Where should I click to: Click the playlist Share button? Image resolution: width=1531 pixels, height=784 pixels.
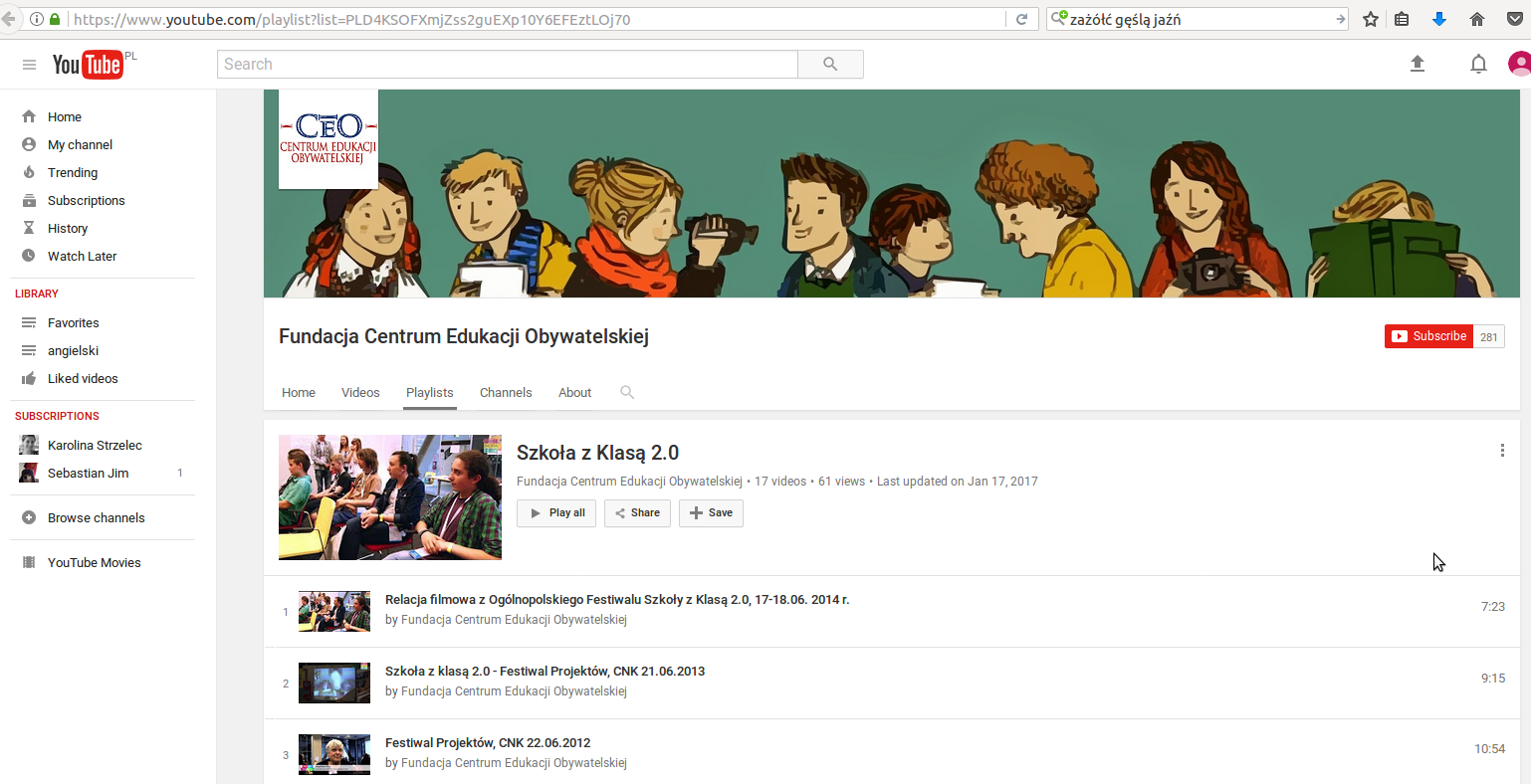coord(637,513)
